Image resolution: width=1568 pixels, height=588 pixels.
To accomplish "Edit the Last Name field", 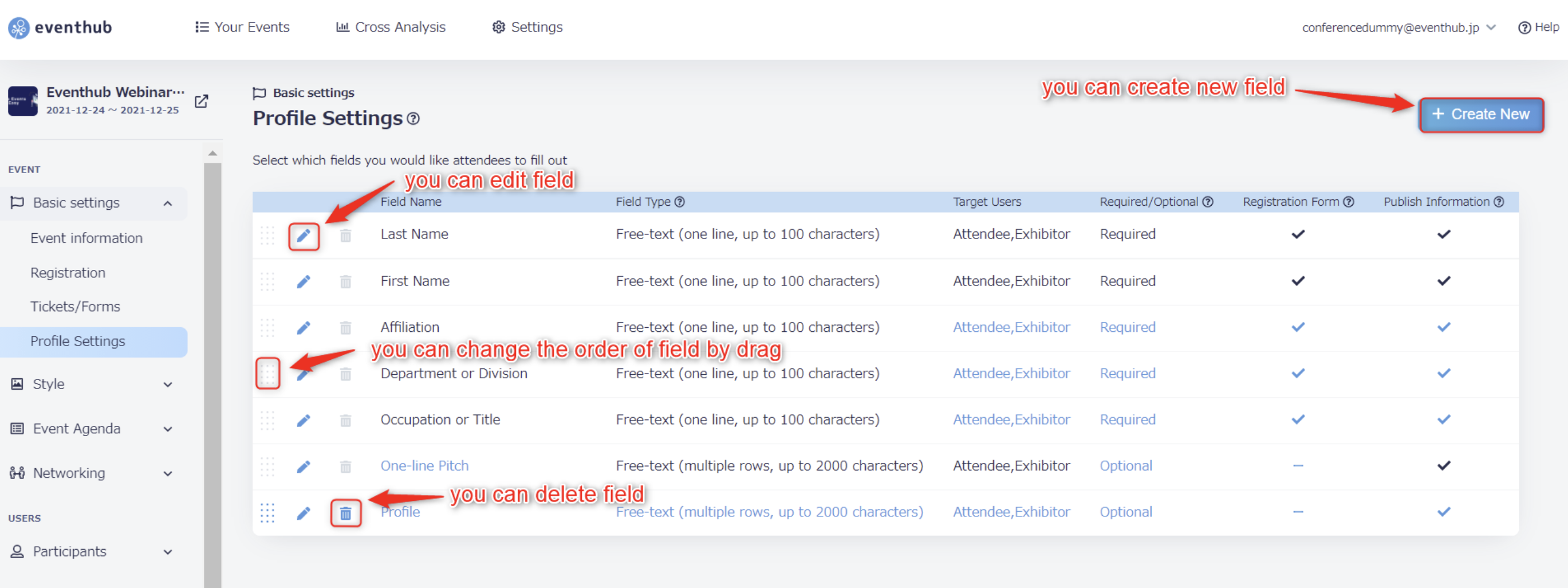I will [304, 235].
